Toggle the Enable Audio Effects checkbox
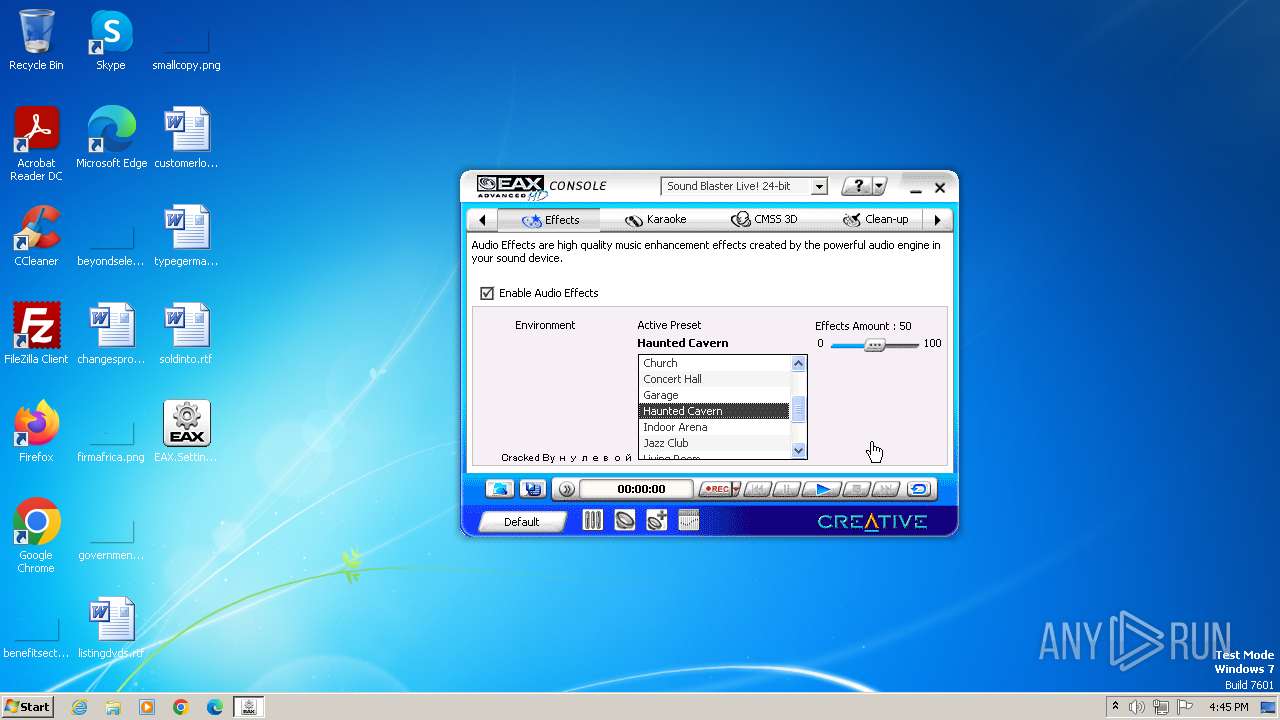Viewport: 1280px width, 720px height. point(487,293)
